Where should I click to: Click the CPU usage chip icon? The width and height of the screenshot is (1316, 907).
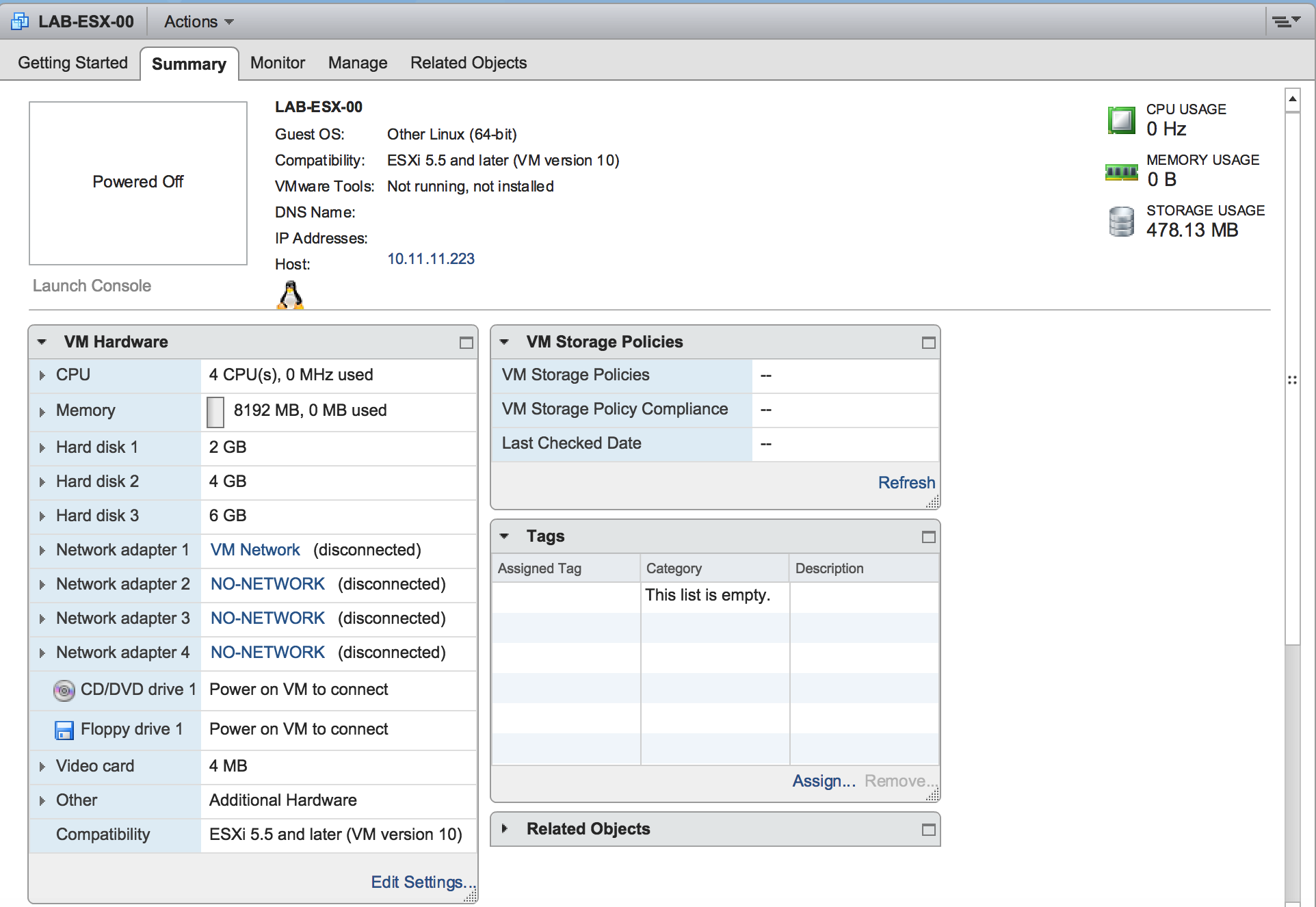1121,120
